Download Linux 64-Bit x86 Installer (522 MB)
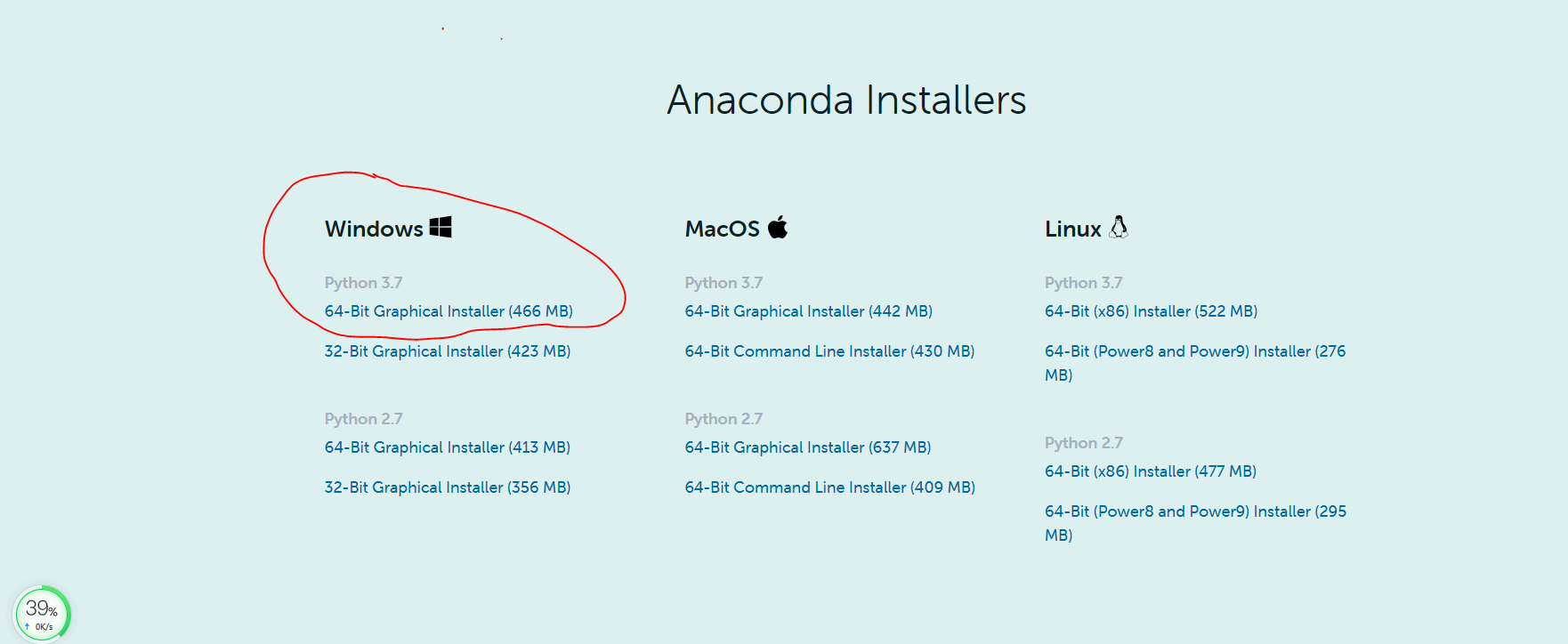The image size is (1568, 644). click(1152, 311)
